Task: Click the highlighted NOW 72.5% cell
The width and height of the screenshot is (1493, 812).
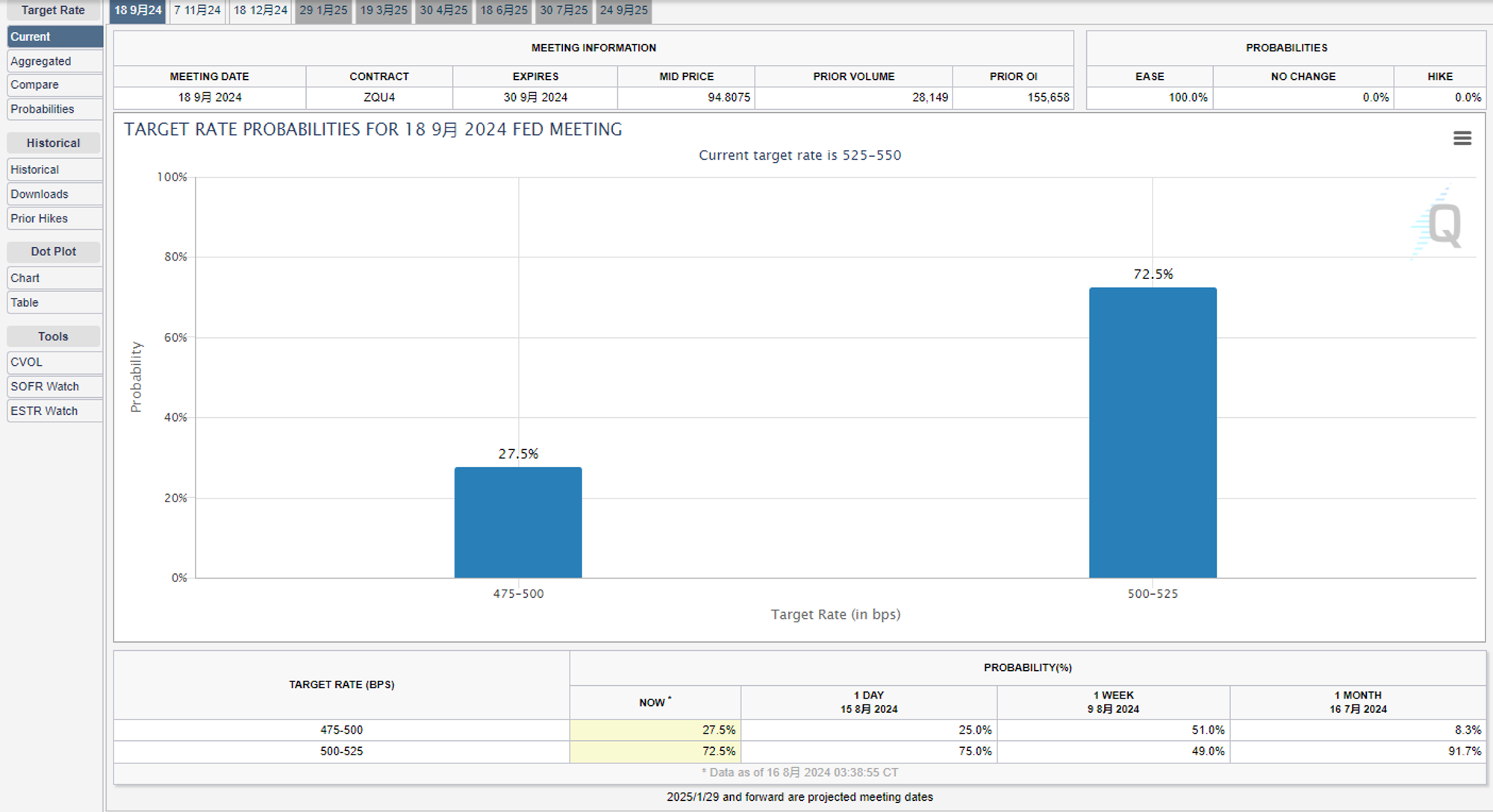Action: click(x=655, y=752)
